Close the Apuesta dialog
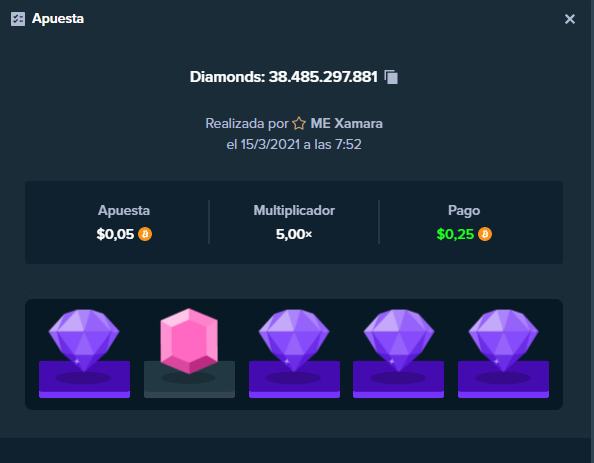Image resolution: width=594 pixels, height=463 pixels. tap(570, 19)
